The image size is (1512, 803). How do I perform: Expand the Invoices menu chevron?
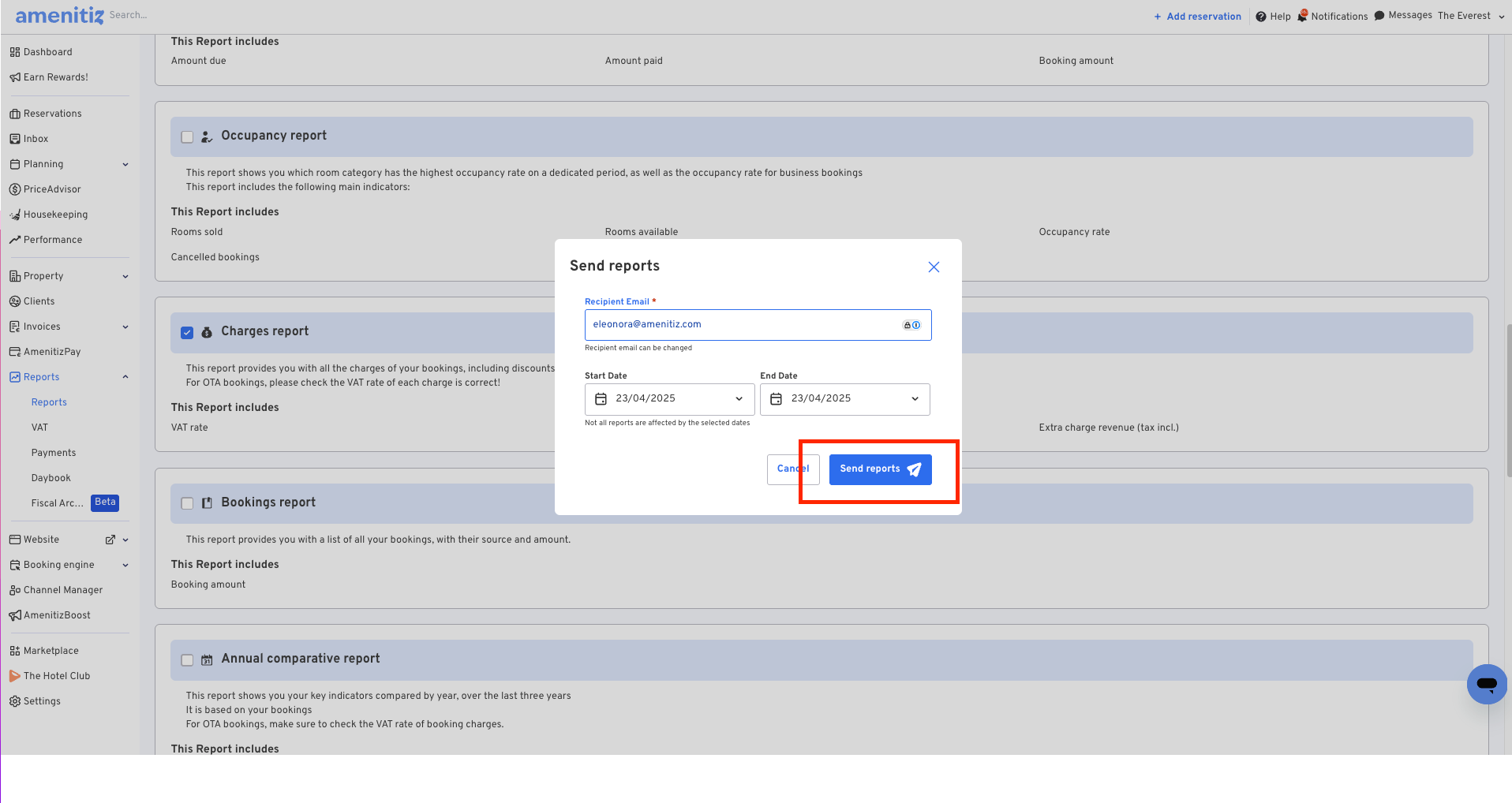125,327
